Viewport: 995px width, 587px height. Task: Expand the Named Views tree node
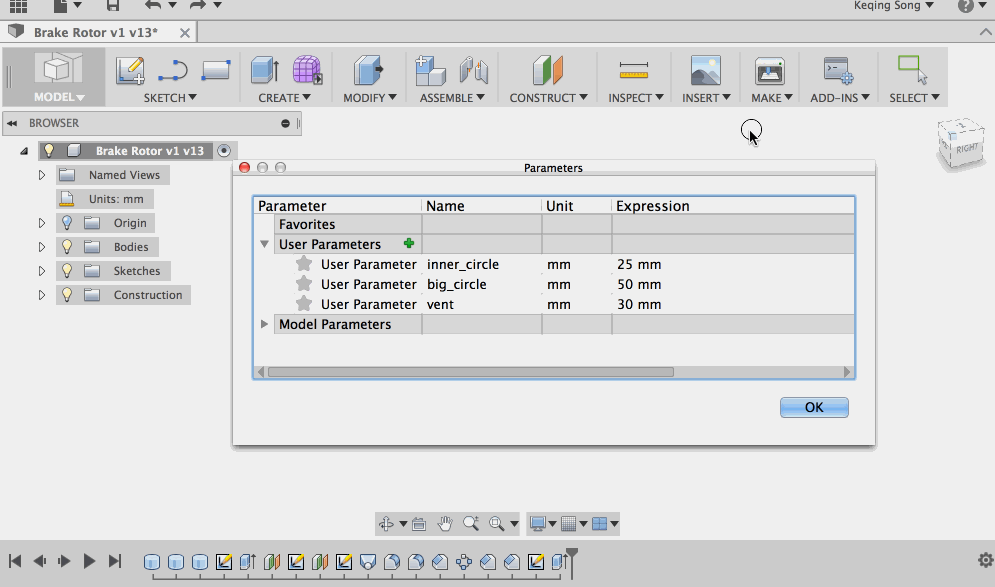point(42,175)
